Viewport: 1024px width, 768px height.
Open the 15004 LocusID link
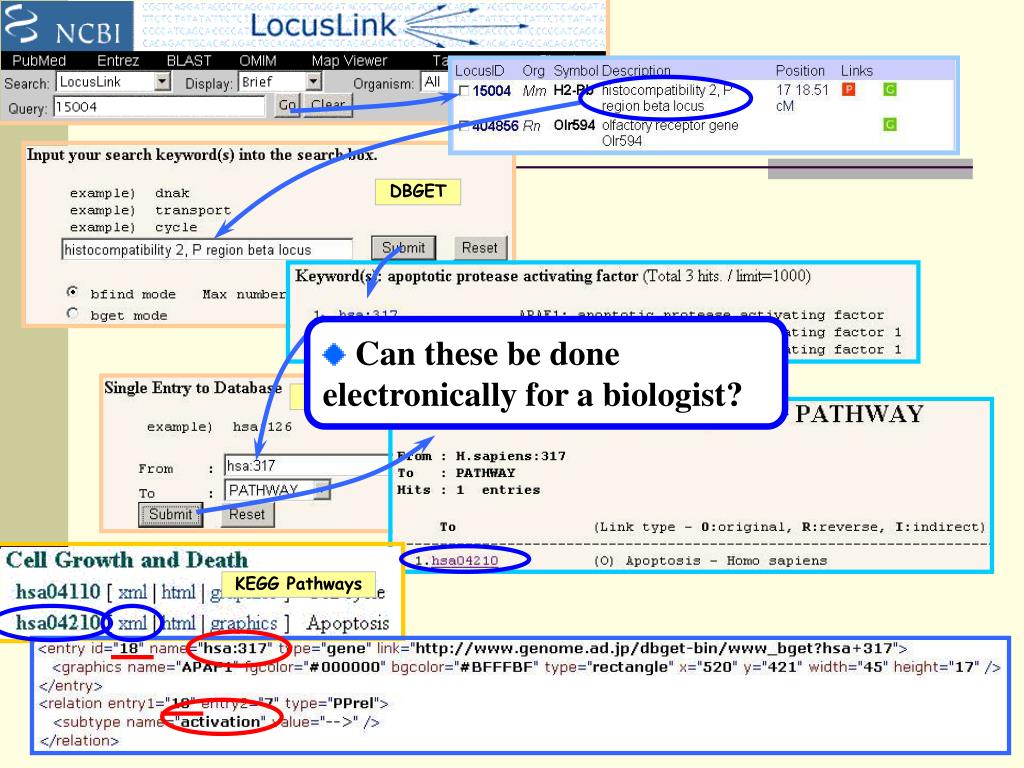click(x=492, y=91)
